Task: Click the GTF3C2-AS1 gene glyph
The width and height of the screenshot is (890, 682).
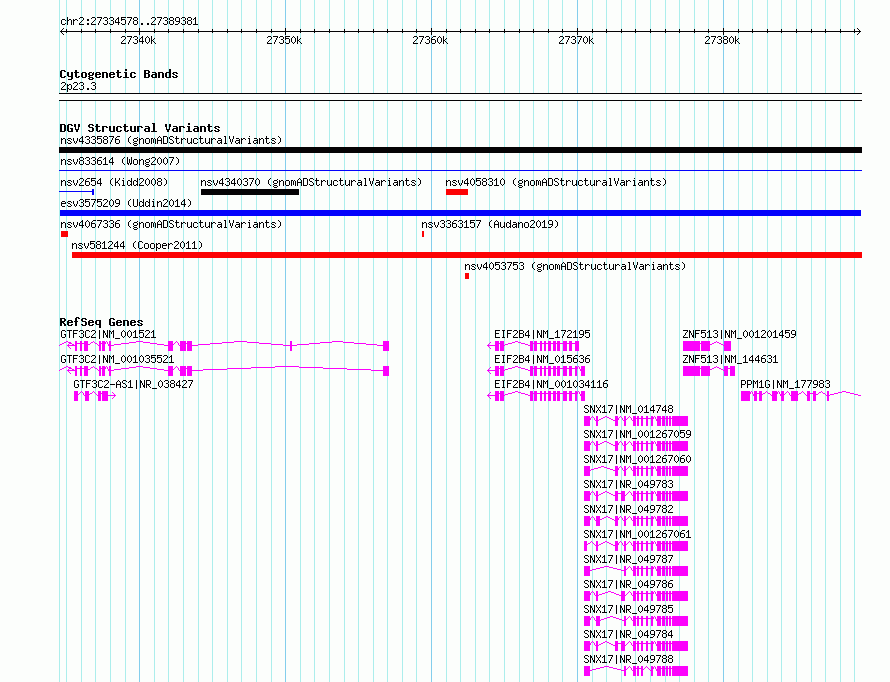Action: pyautogui.click(x=95, y=396)
